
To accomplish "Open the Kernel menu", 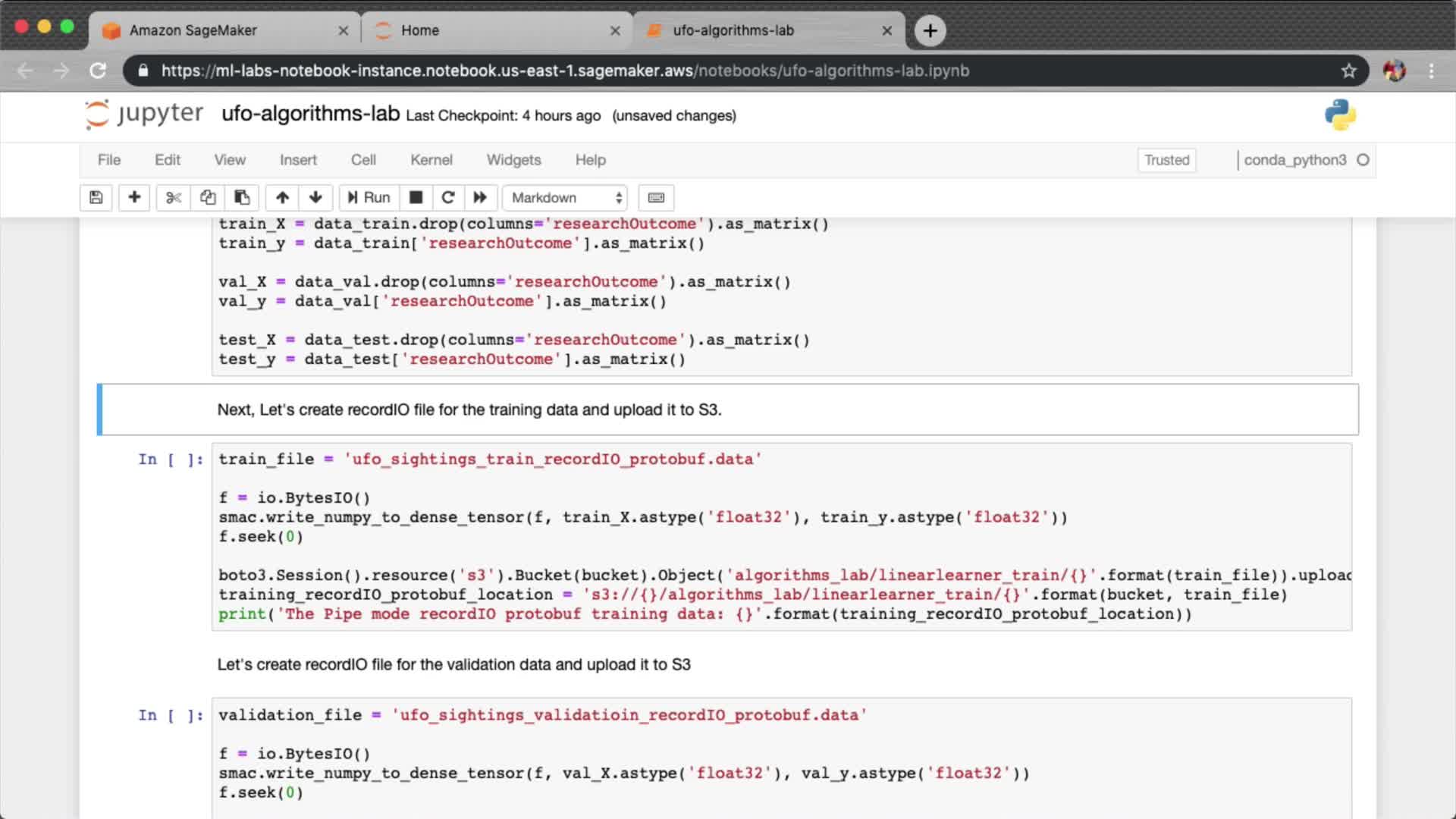I will point(431,160).
